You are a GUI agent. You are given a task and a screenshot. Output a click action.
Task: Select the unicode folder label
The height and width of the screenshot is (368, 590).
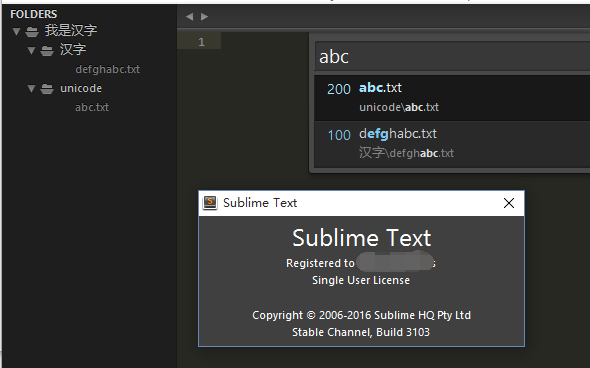(x=81, y=88)
